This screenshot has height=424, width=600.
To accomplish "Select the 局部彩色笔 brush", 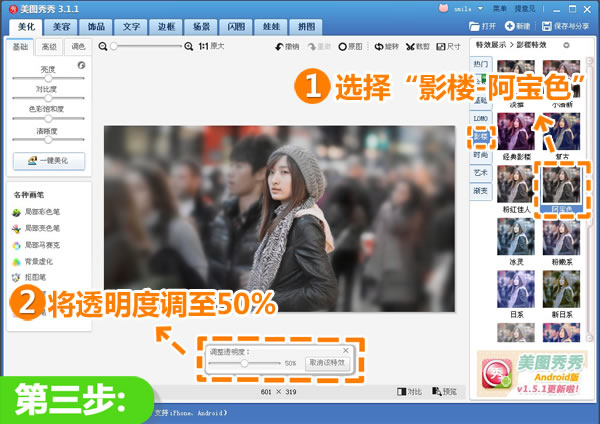I will coord(36,212).
